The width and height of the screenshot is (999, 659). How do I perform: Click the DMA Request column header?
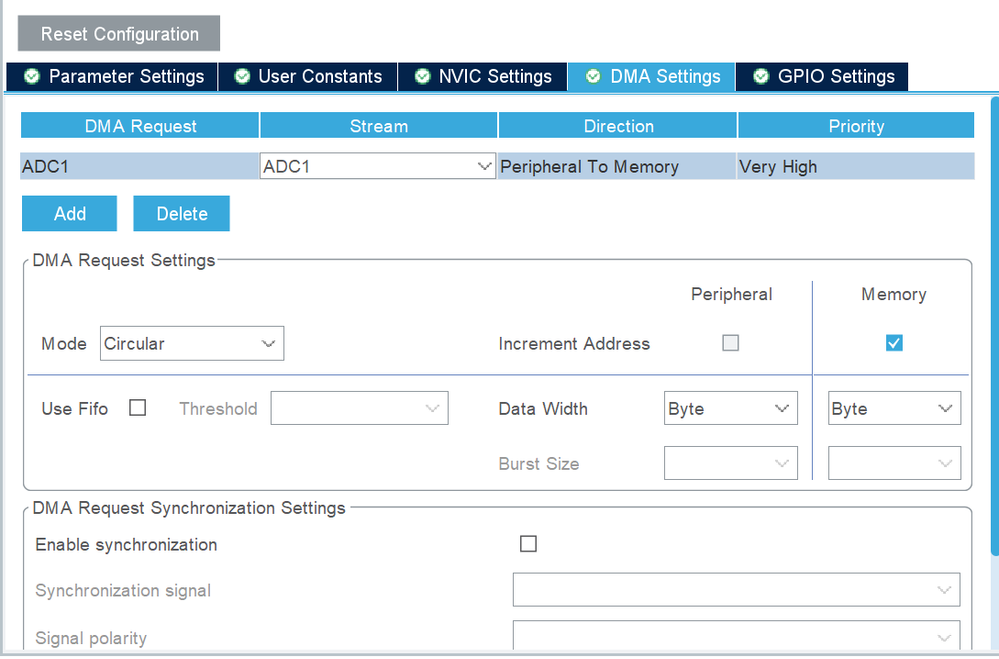(x=140, y=126)
